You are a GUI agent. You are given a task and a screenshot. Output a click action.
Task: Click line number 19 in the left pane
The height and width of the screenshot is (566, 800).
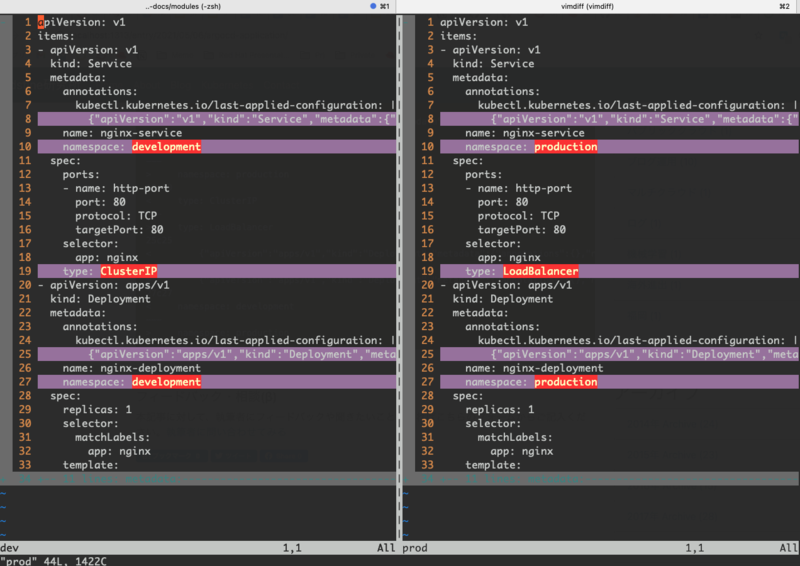25,271
